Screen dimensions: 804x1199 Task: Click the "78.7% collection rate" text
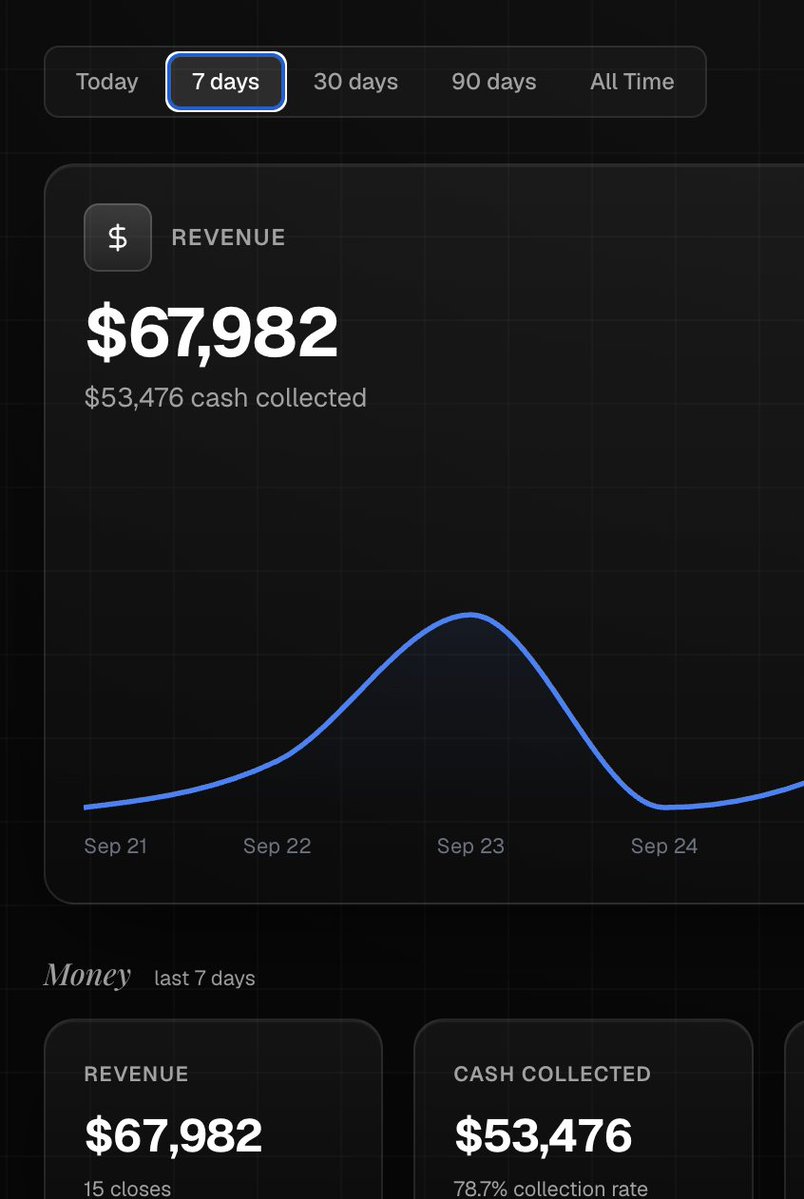pos(551,1189)
